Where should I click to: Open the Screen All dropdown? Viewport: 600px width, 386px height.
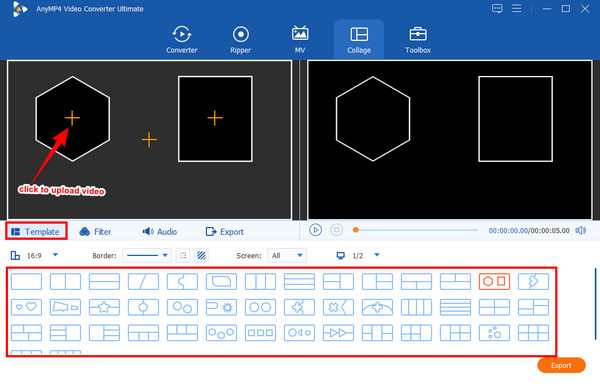coord(287,255)
